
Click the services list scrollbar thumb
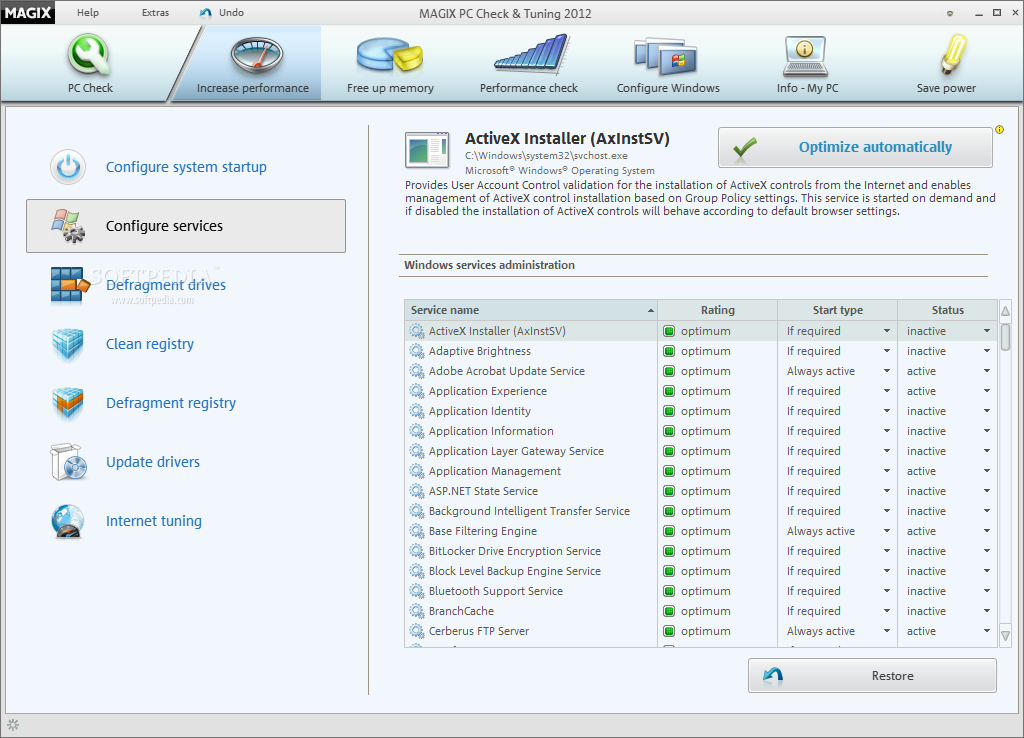point(1005,337)
